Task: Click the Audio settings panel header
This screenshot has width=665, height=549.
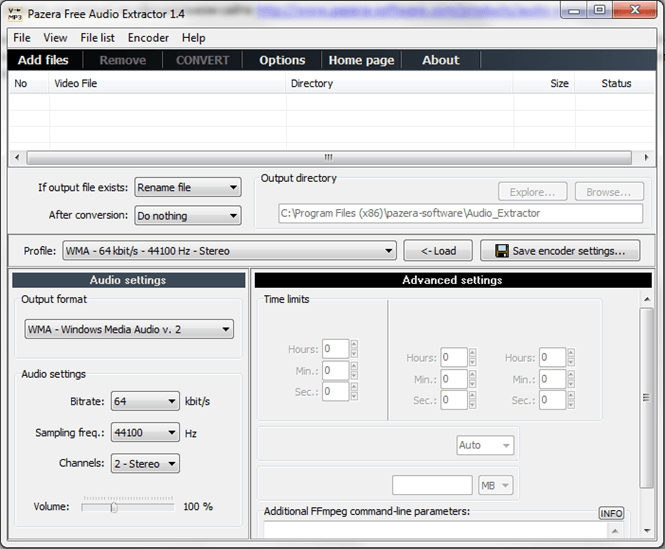Action: click(x=129, y=280)
